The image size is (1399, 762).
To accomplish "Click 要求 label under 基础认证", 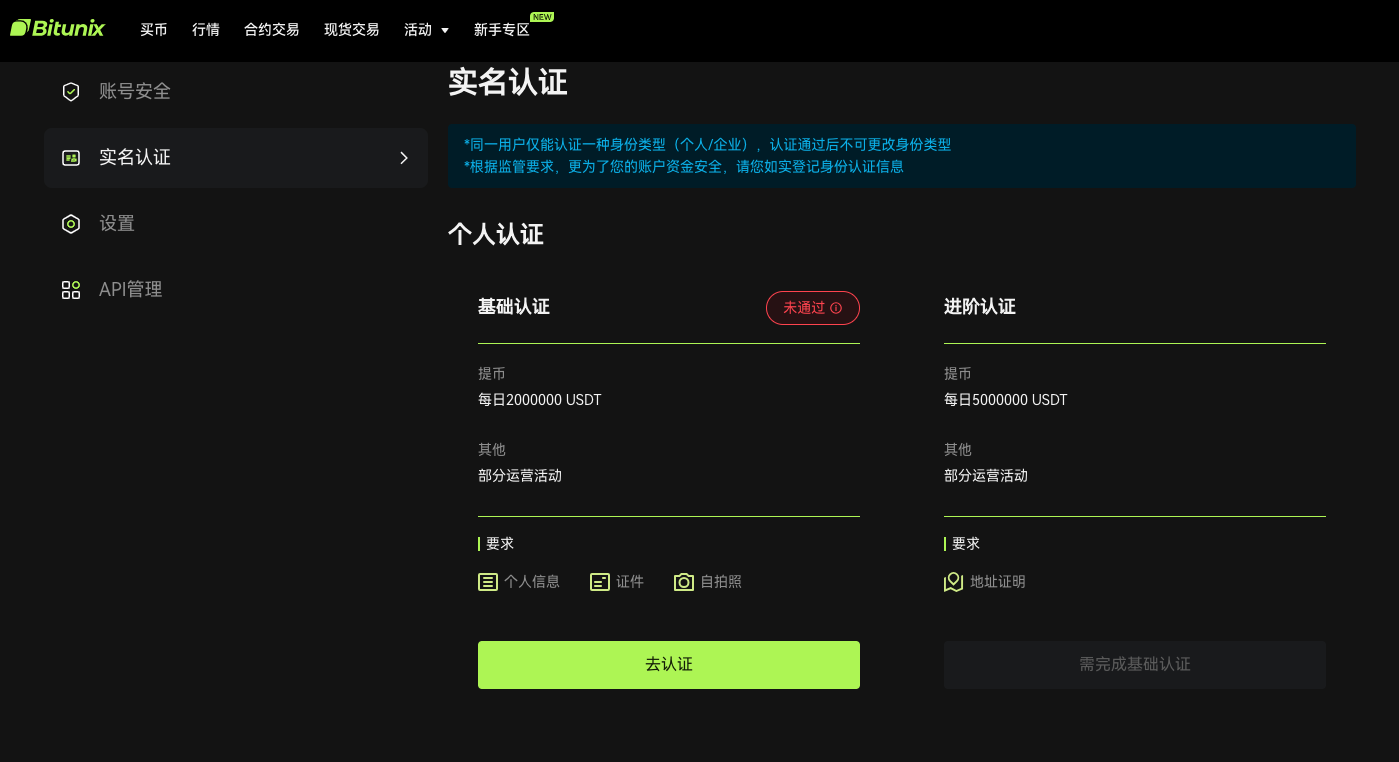I will 500,544.
